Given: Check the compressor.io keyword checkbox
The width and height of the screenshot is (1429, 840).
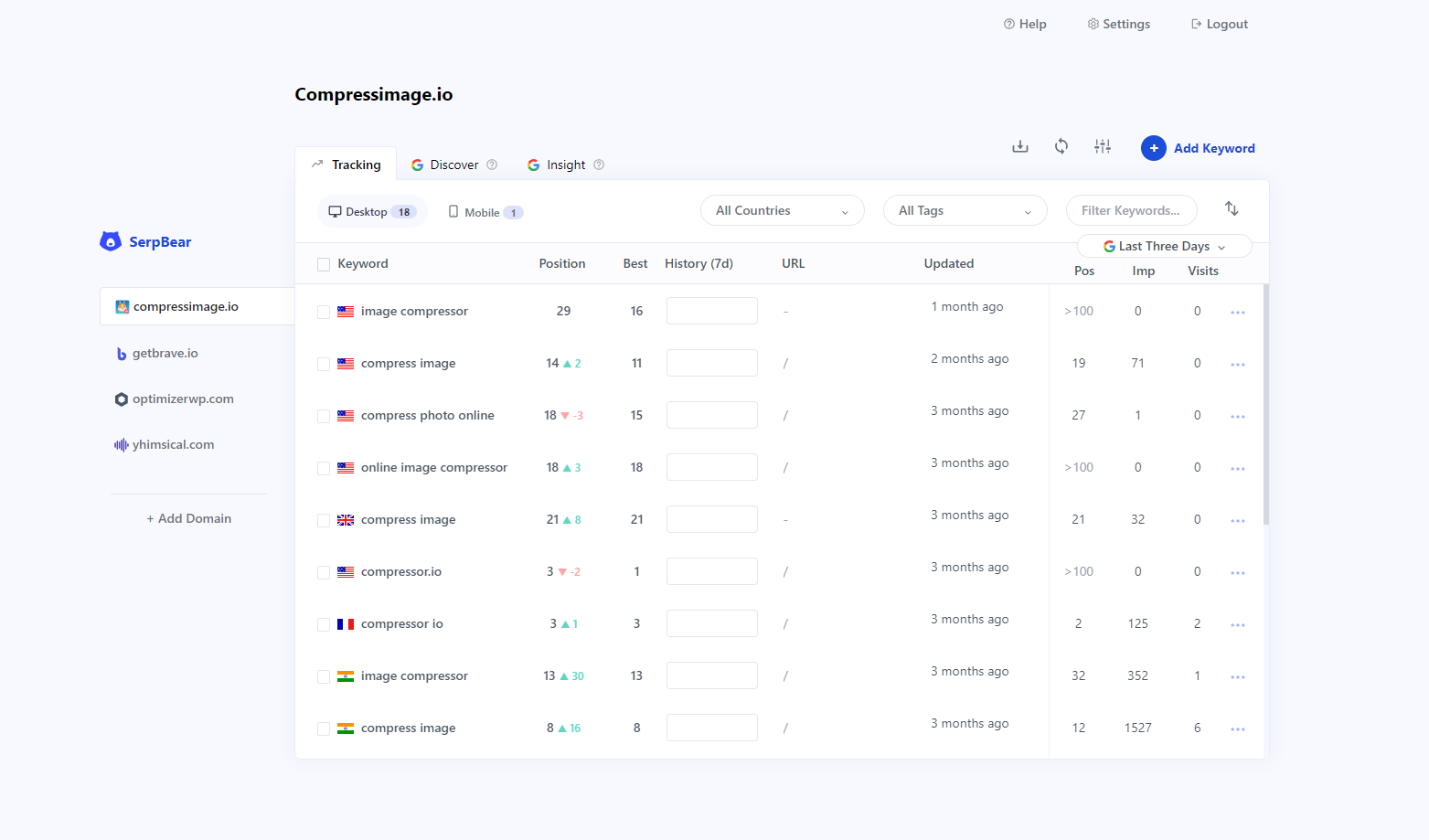Looking at the screenshot, I should pos(324,572).
